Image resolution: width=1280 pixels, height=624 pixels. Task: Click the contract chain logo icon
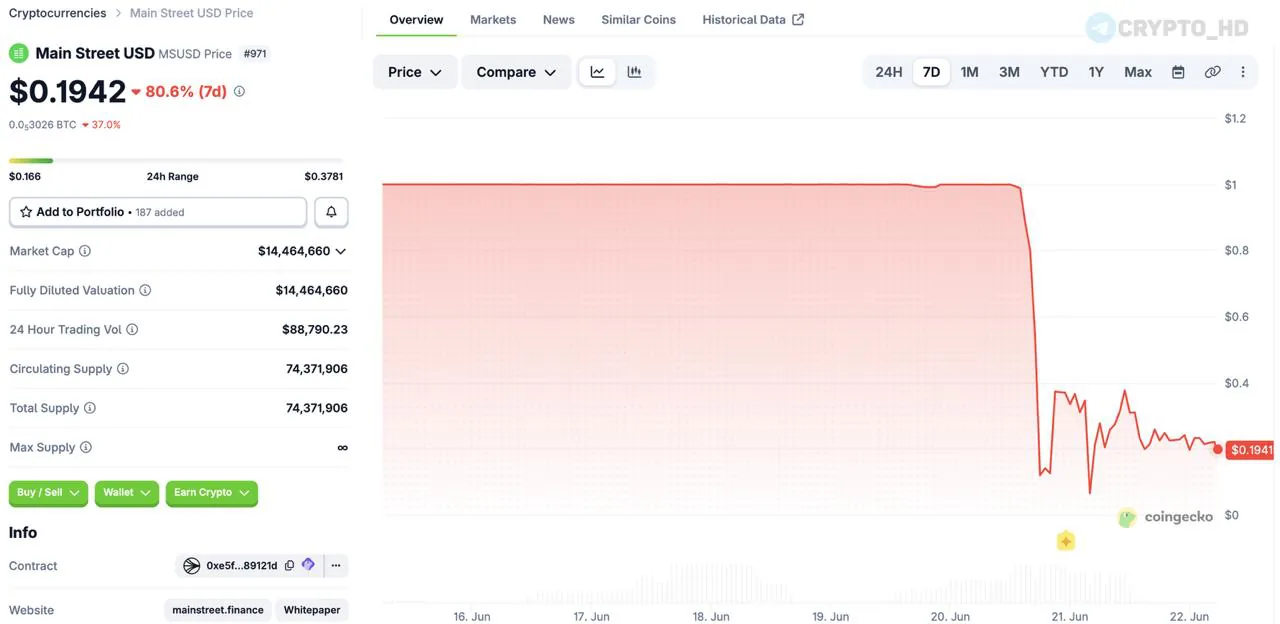coord(192,565)
